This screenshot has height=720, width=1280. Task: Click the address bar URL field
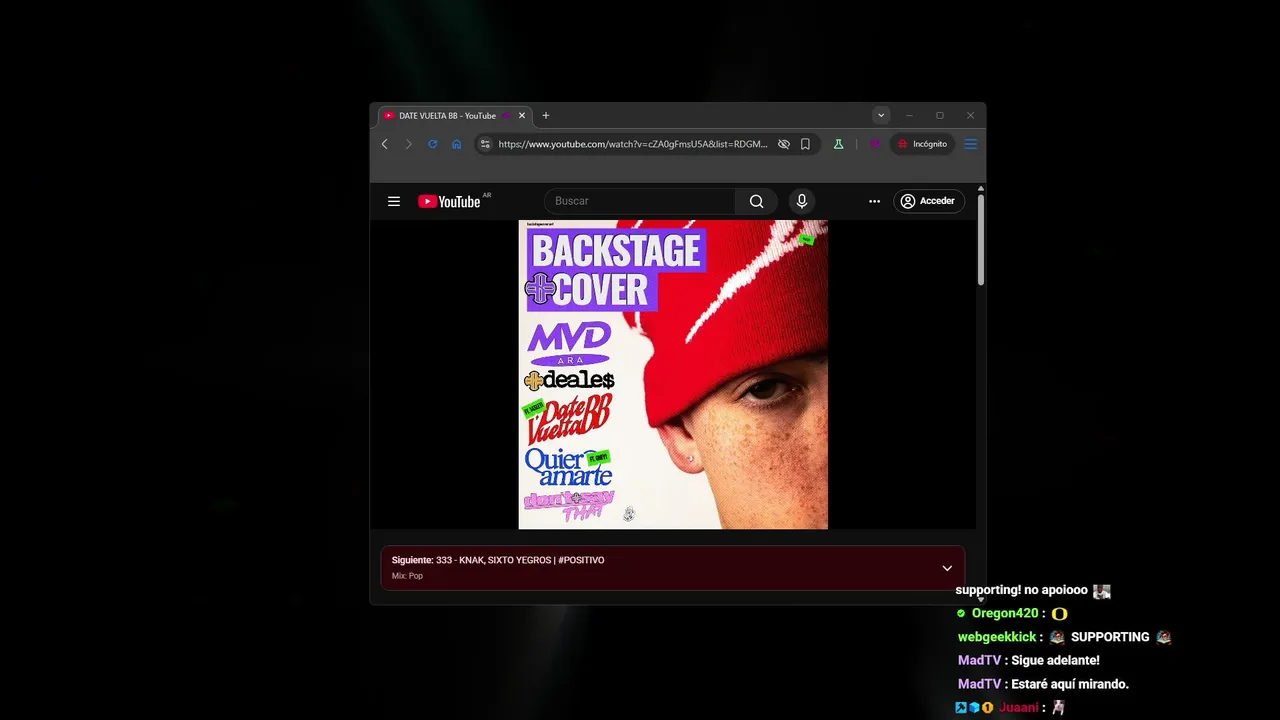633,144
